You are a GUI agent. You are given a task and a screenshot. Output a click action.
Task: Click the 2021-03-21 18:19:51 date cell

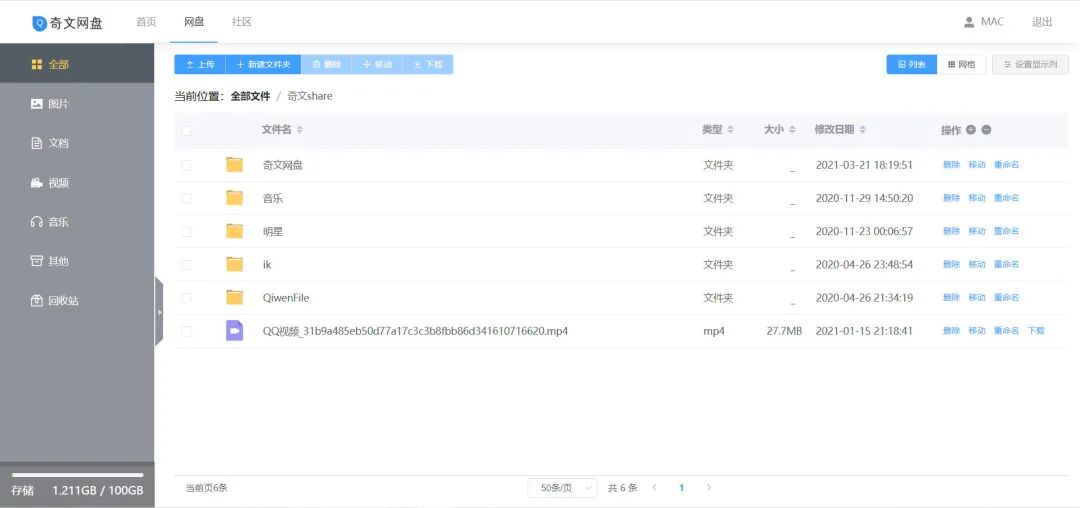864,165
